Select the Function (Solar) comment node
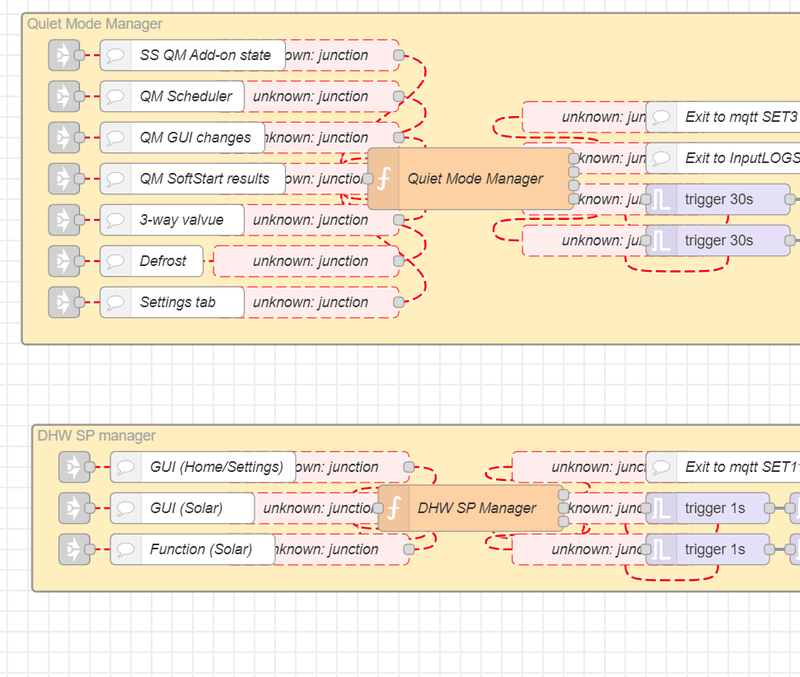The height and width of the screenshot is (677, 800). click(x=192, y=549)
